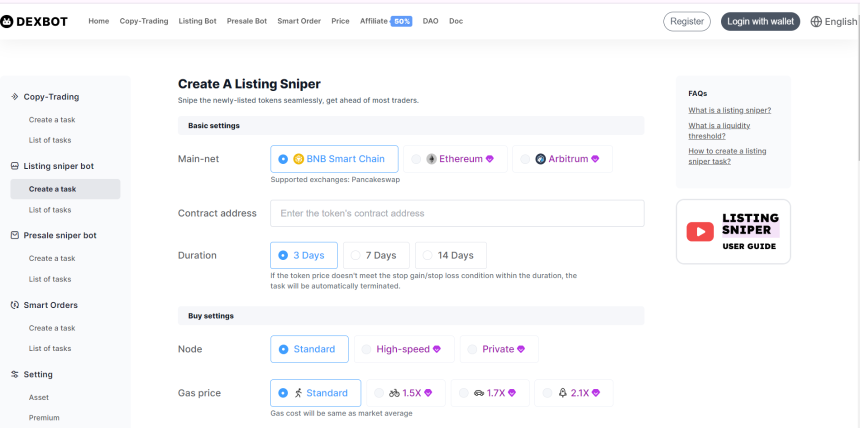Screen dimensions: 860x428
Task: Focus the Contract address input field
Action: 457,213
